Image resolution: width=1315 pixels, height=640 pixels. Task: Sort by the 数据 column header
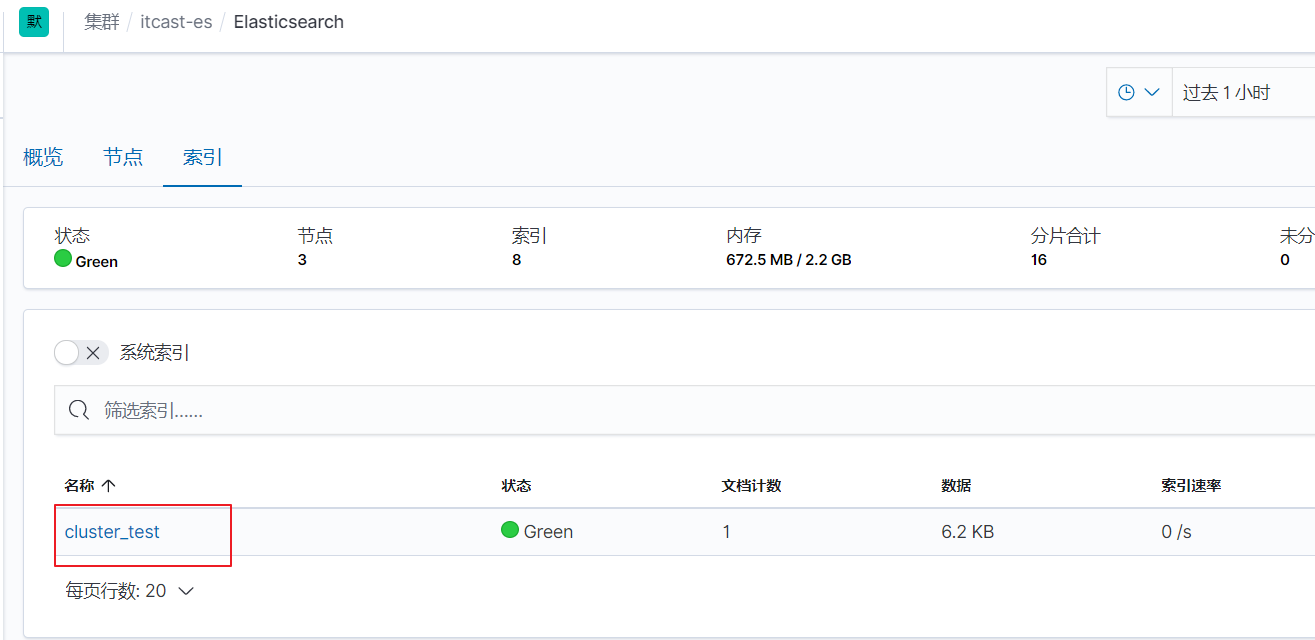pyautogui.click(x=956, y=486)
